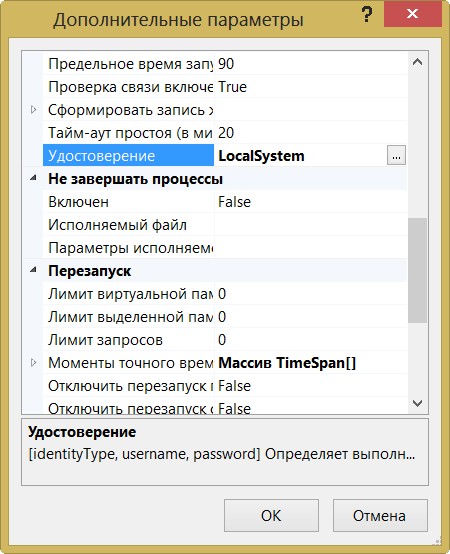Click the scrollbar up arrow
Viewport: 450px width, 554px height.
(418, 62)
